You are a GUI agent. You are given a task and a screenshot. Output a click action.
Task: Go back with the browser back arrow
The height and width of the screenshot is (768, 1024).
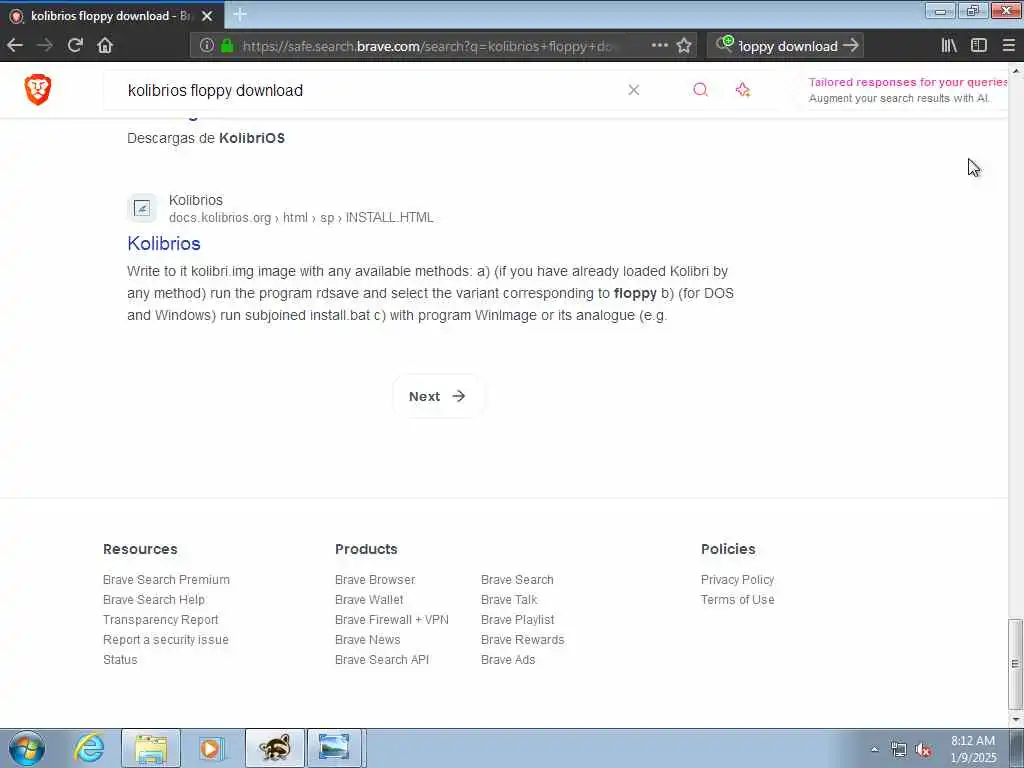[x=15, y=45]
